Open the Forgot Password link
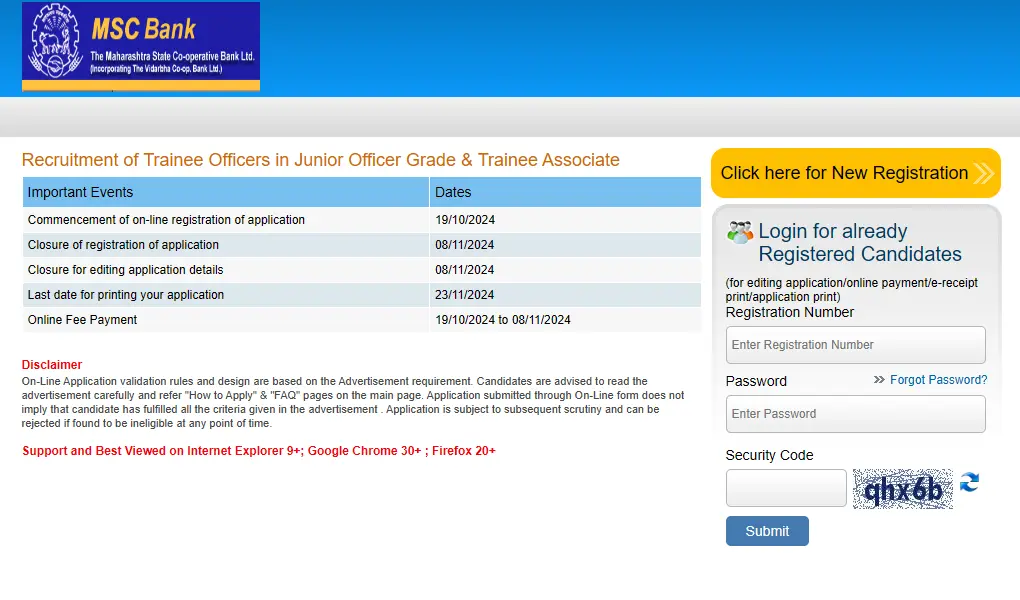 (x=938, y=380)
